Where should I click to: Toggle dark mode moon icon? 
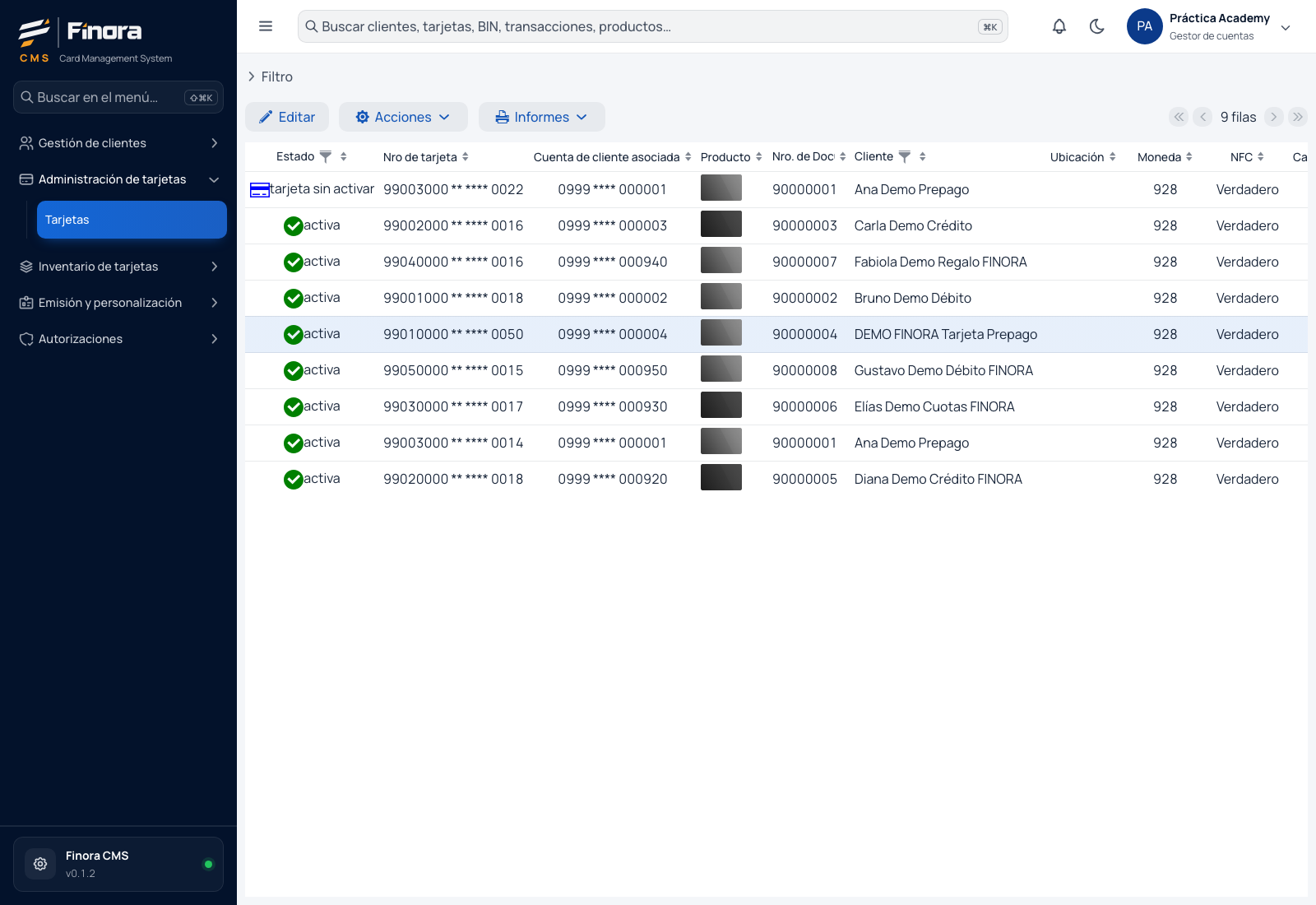click(x=1097, y=26)
